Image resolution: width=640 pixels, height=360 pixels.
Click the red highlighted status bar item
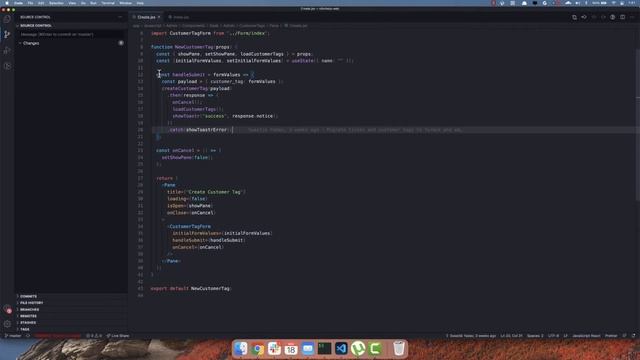58,336
